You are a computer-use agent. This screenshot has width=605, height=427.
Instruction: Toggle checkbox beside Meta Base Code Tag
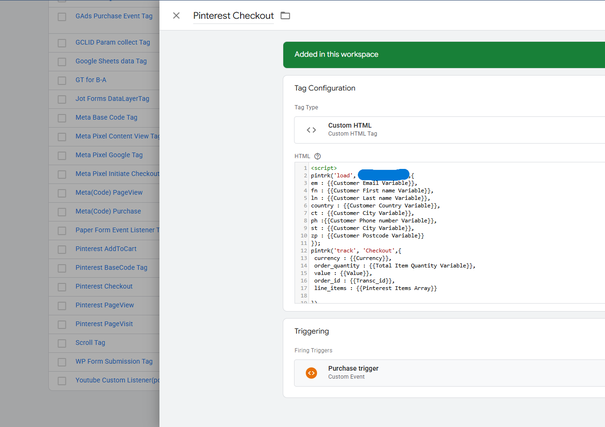pos(62,118)
